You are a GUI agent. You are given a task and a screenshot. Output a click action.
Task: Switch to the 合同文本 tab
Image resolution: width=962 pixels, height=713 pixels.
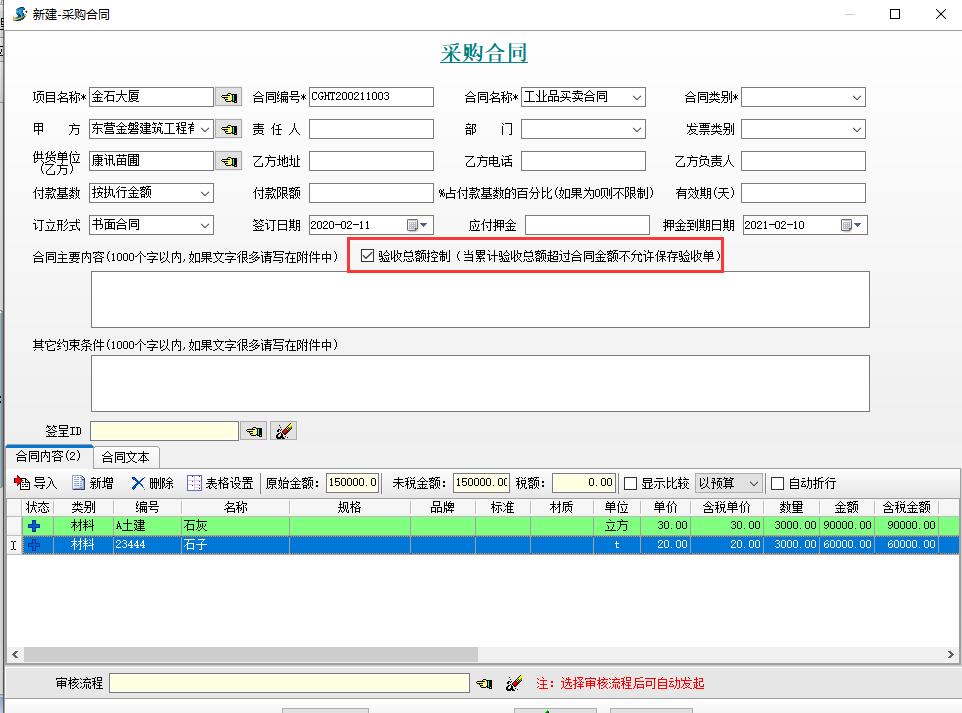(x=125, y=457)
